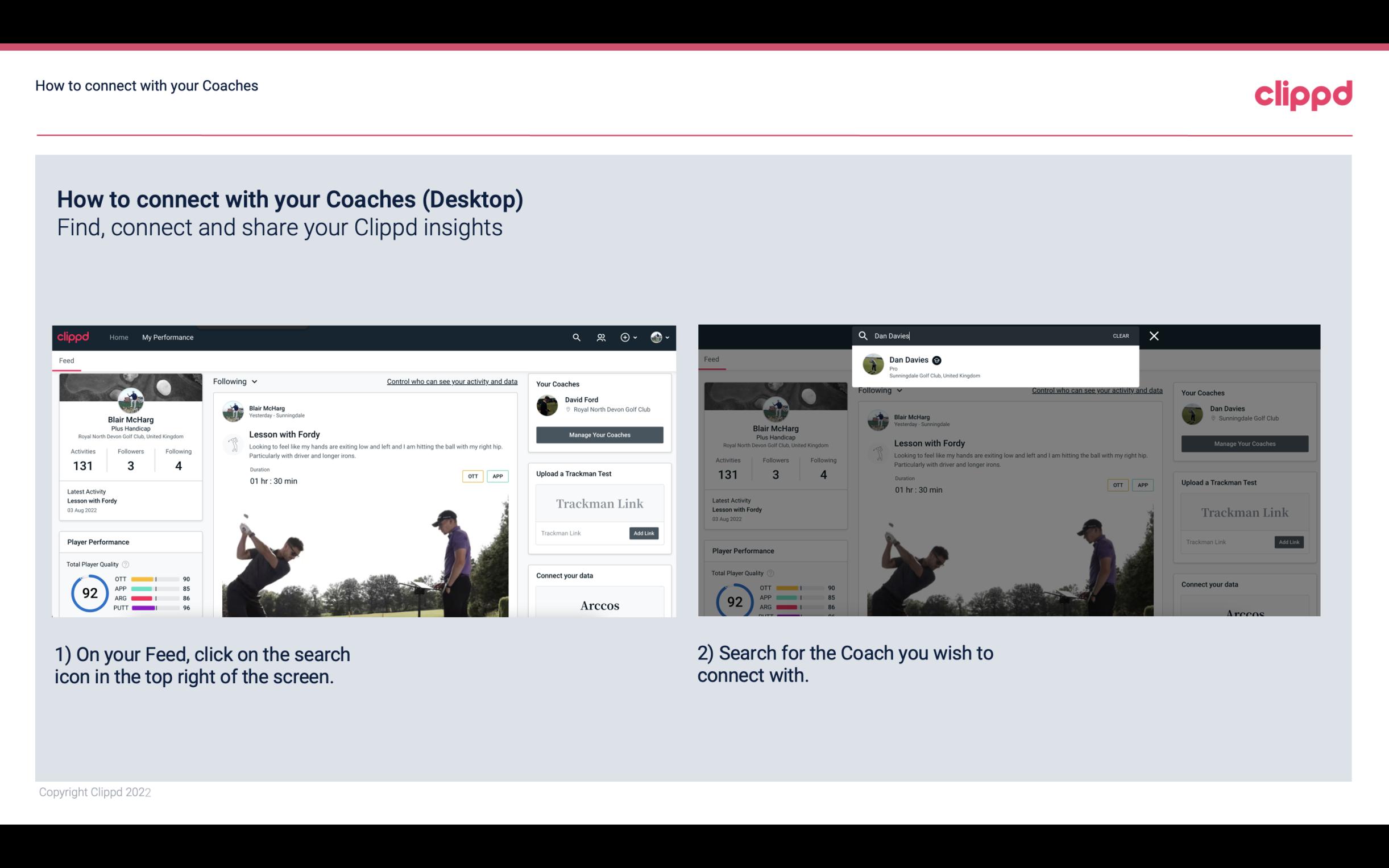Expand the Blair McHarg profile dropdown
The image size is (1389, 868).
click(660, 337)
